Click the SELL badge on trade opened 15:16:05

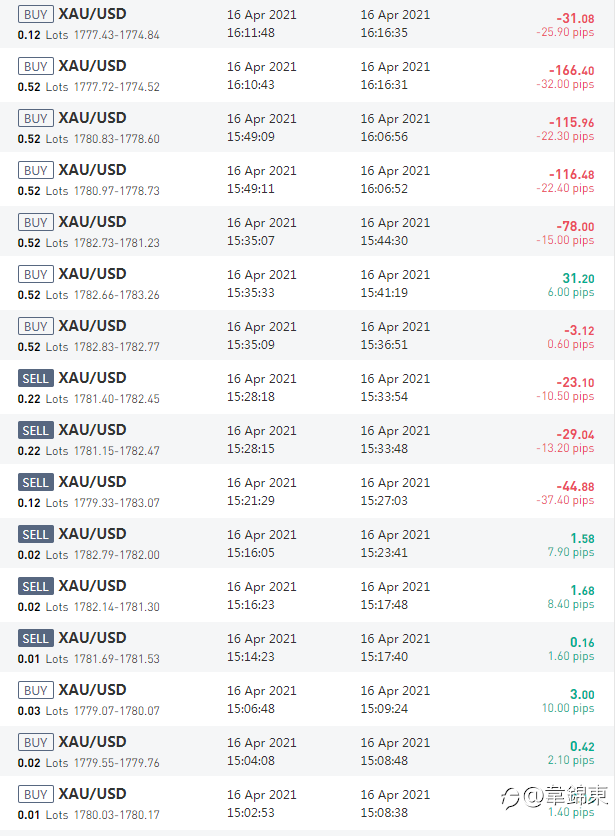pos(36,534)
